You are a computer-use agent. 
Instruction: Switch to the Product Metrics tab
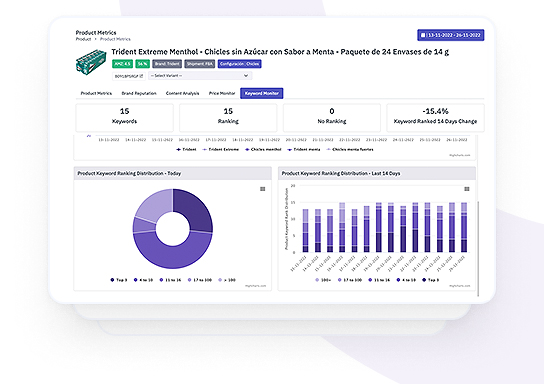tap(96, 93)
